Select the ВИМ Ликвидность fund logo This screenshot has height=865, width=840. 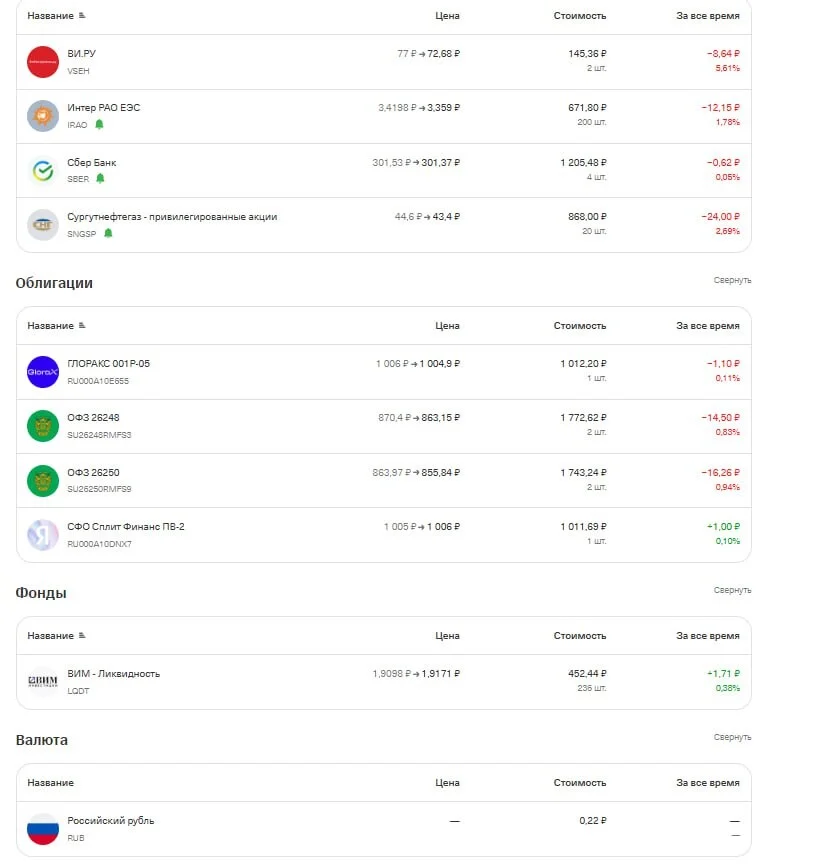point(42,682)
